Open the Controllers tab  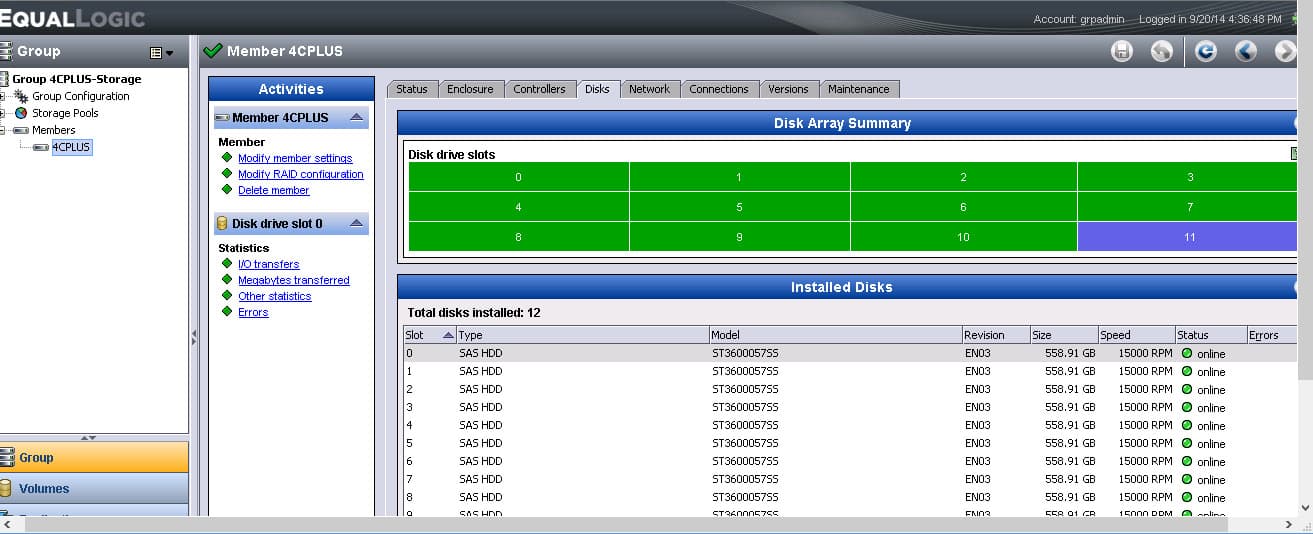539,89
